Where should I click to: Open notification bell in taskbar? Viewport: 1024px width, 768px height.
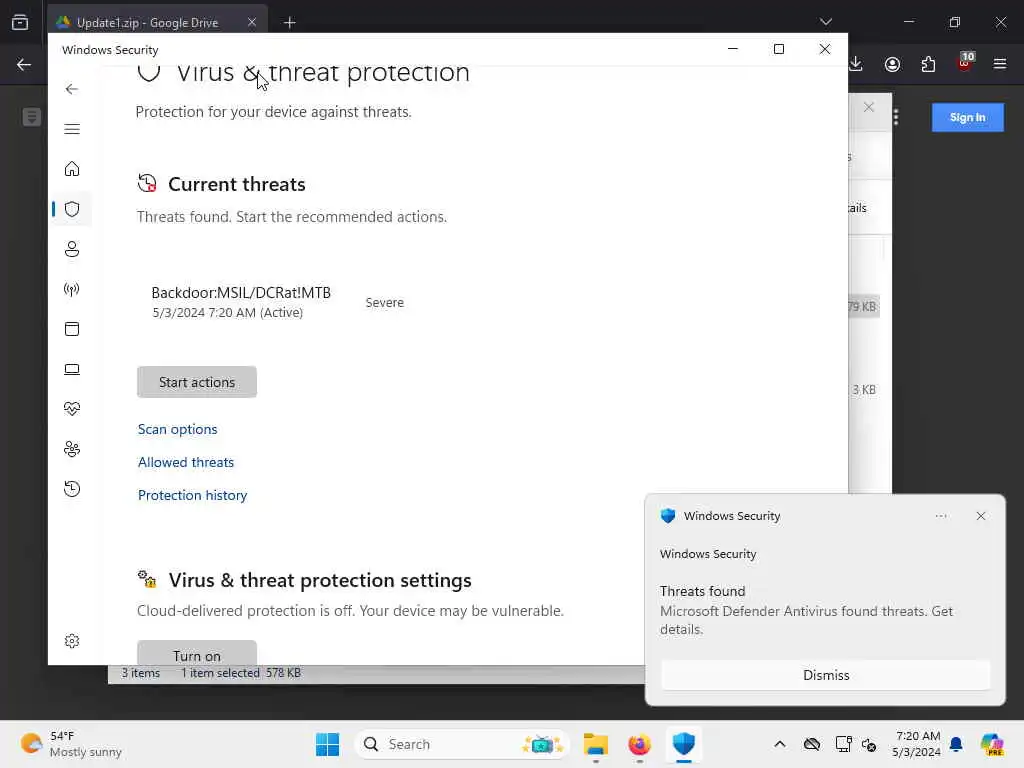956,744
